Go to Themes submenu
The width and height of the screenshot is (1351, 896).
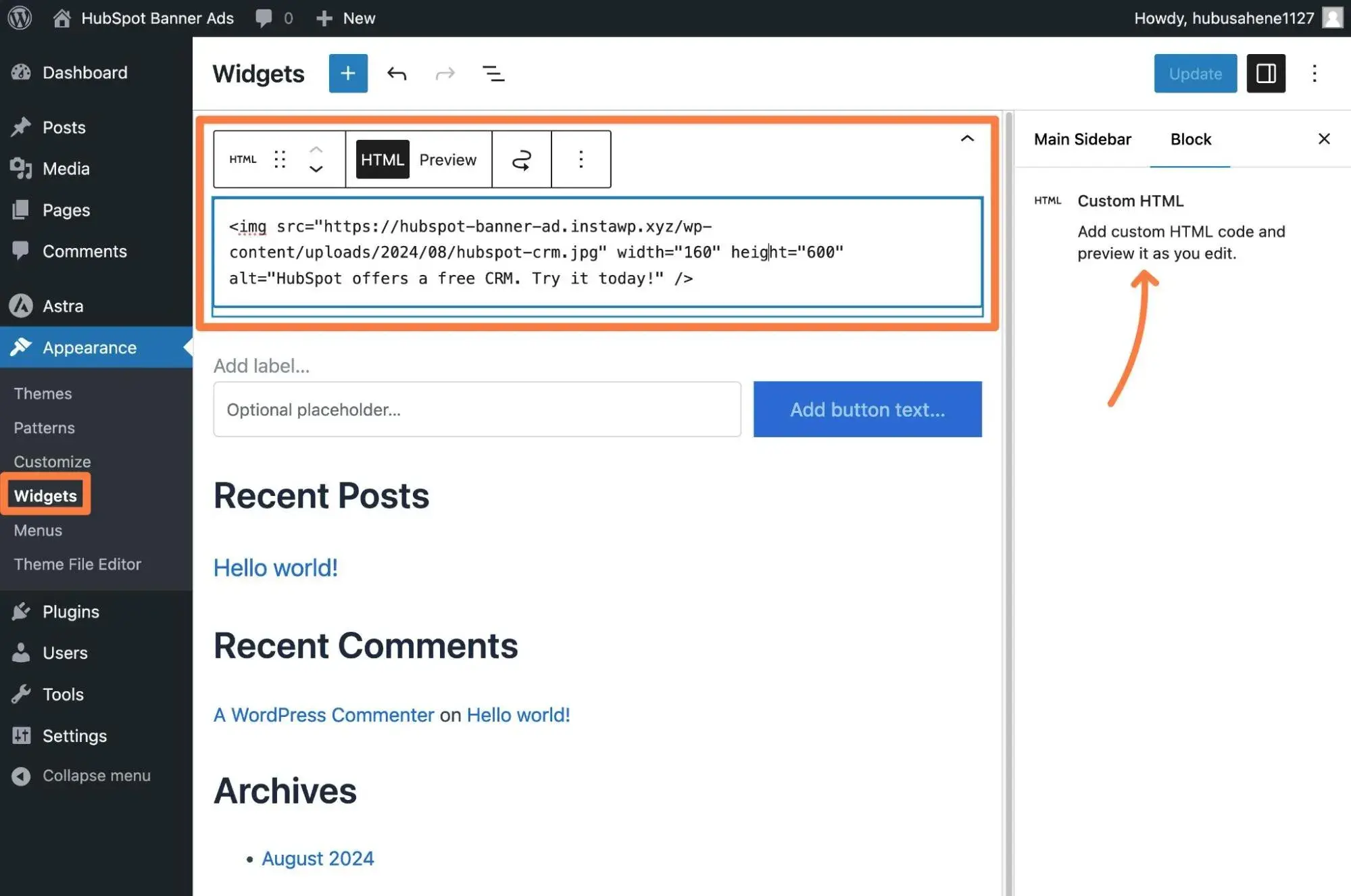(x=43, y=393)
